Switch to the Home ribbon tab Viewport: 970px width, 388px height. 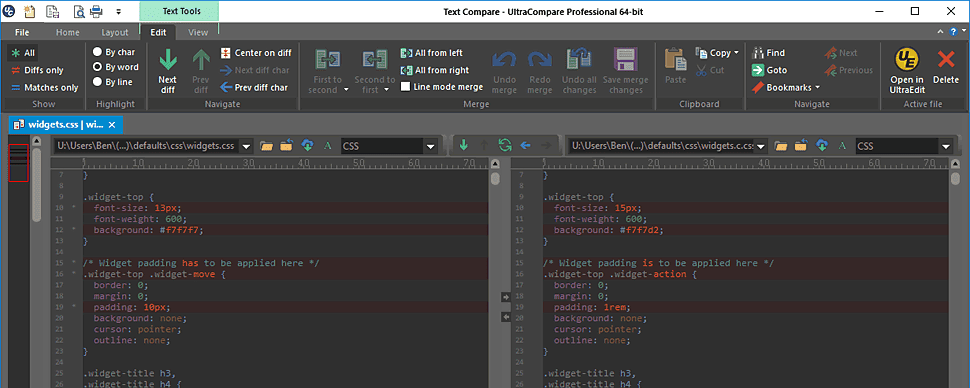coord(67,32)
